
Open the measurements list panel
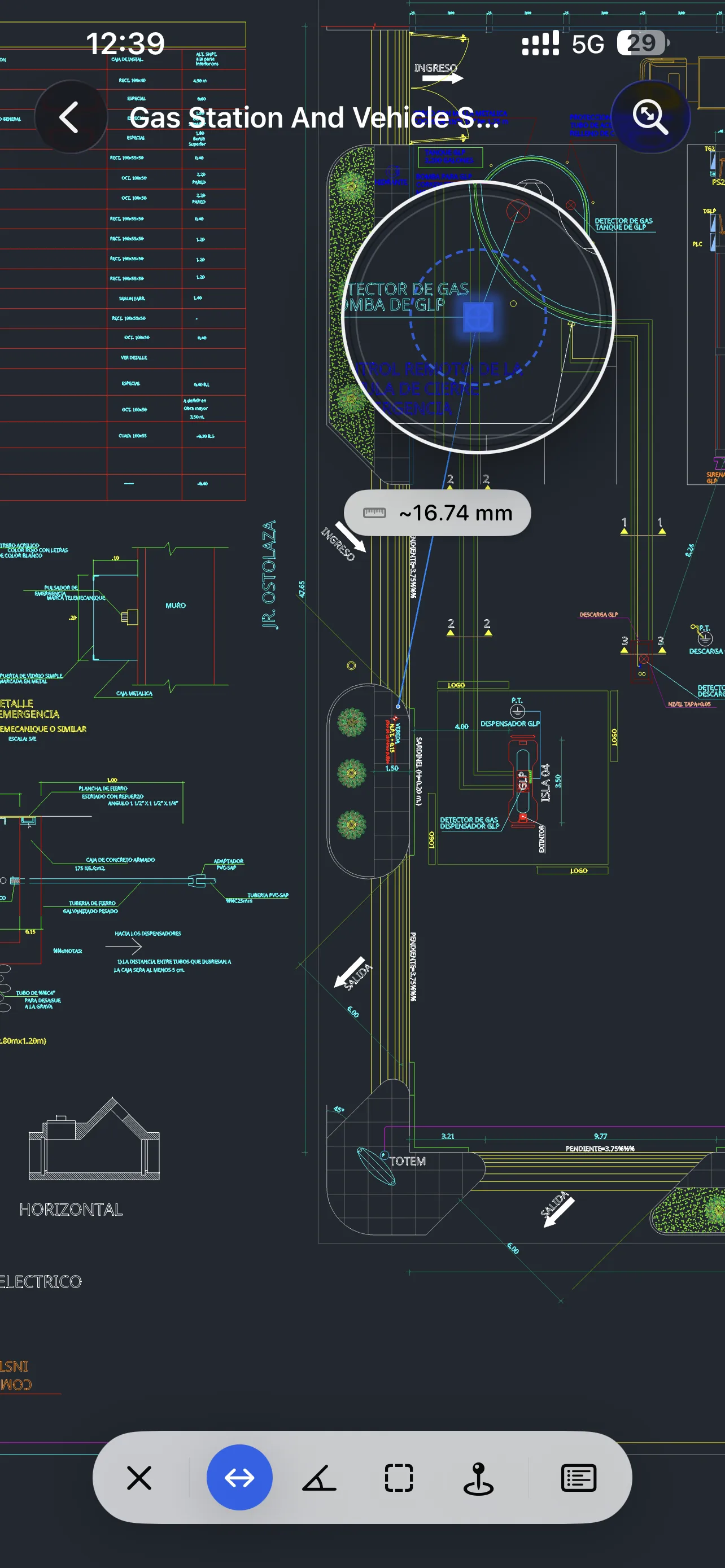point(578,1477)
